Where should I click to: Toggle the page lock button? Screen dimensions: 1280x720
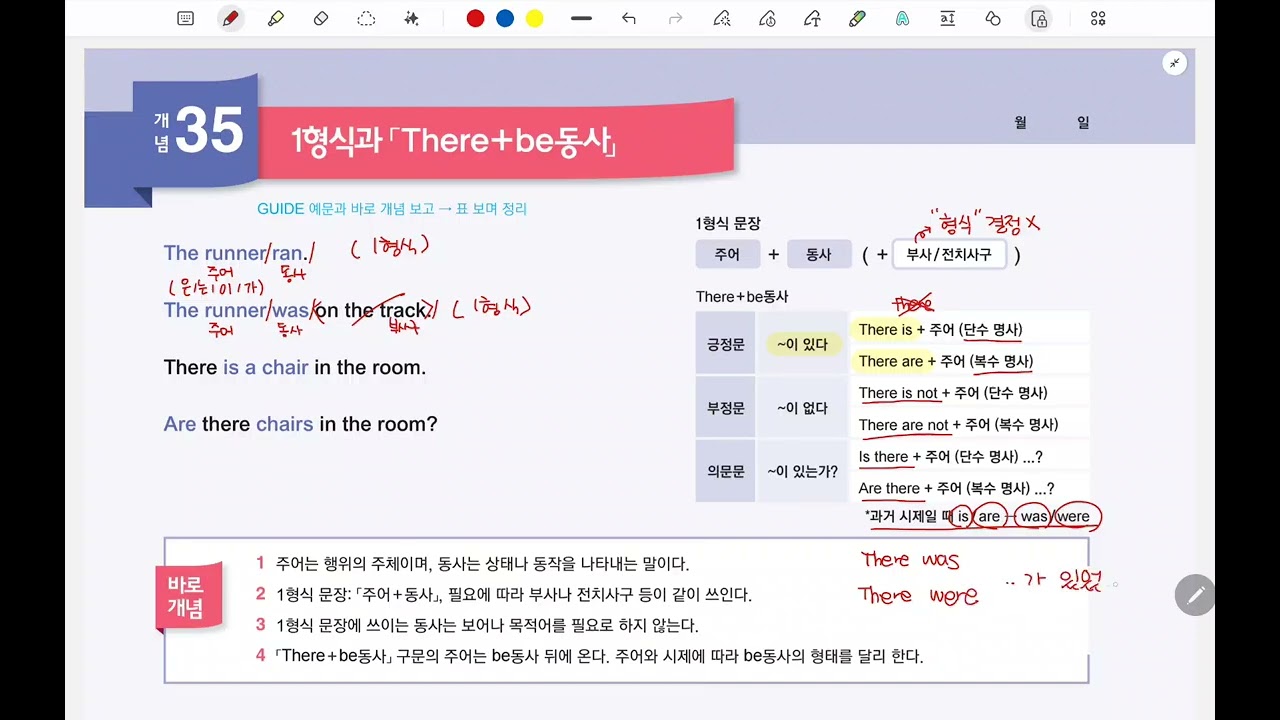pyautogui.click(x=1040, y=18)
